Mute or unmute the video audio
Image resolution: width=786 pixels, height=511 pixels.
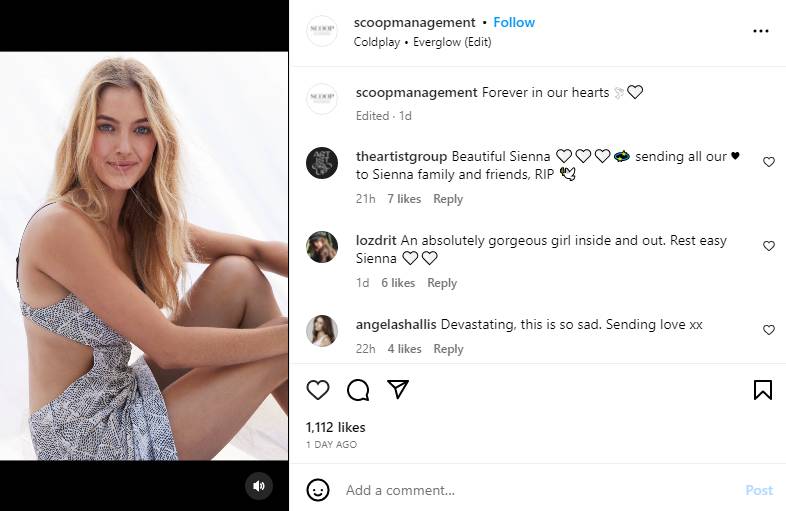point(259,486)
